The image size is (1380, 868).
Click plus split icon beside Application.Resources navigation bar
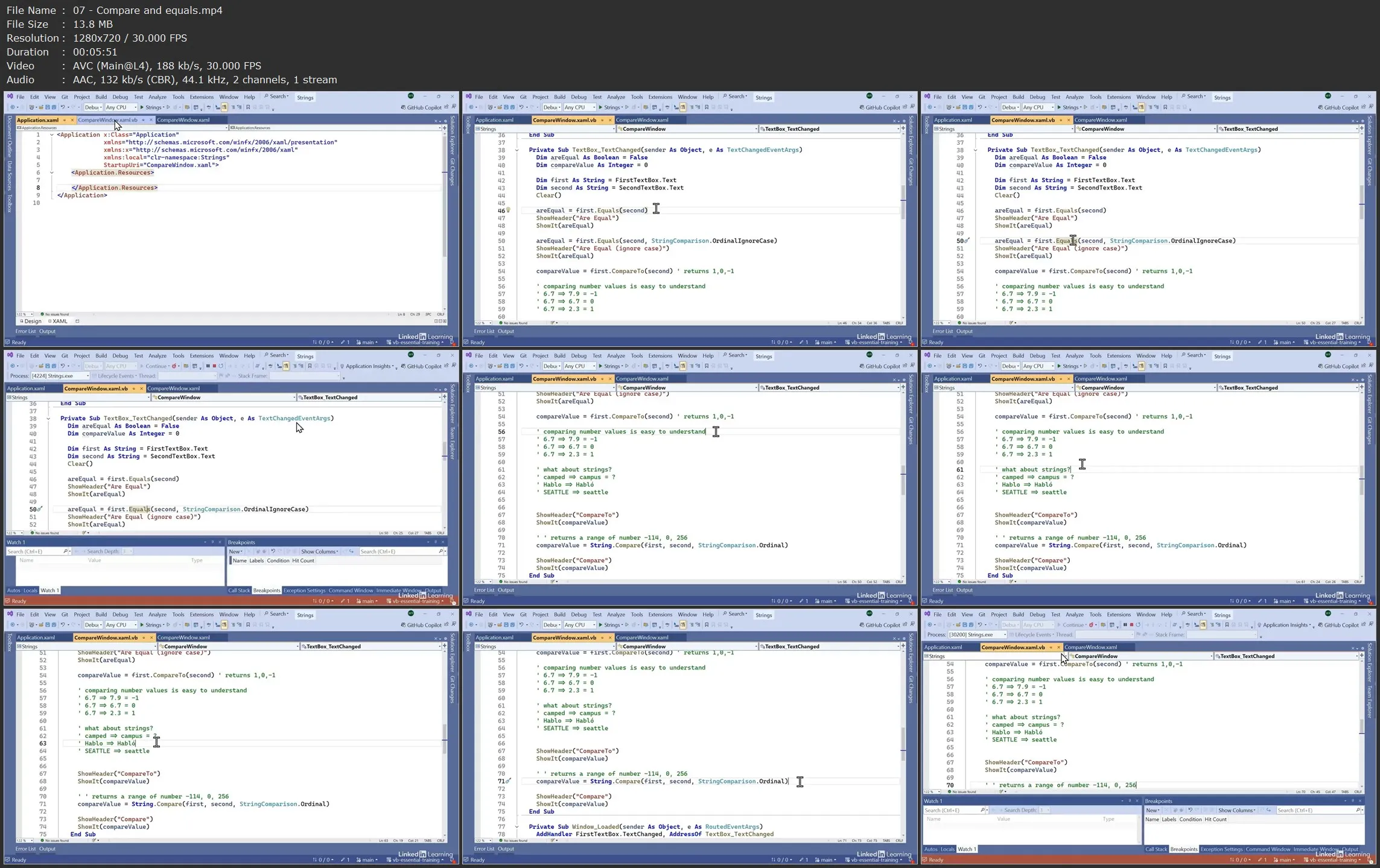[x=445, y=128]
